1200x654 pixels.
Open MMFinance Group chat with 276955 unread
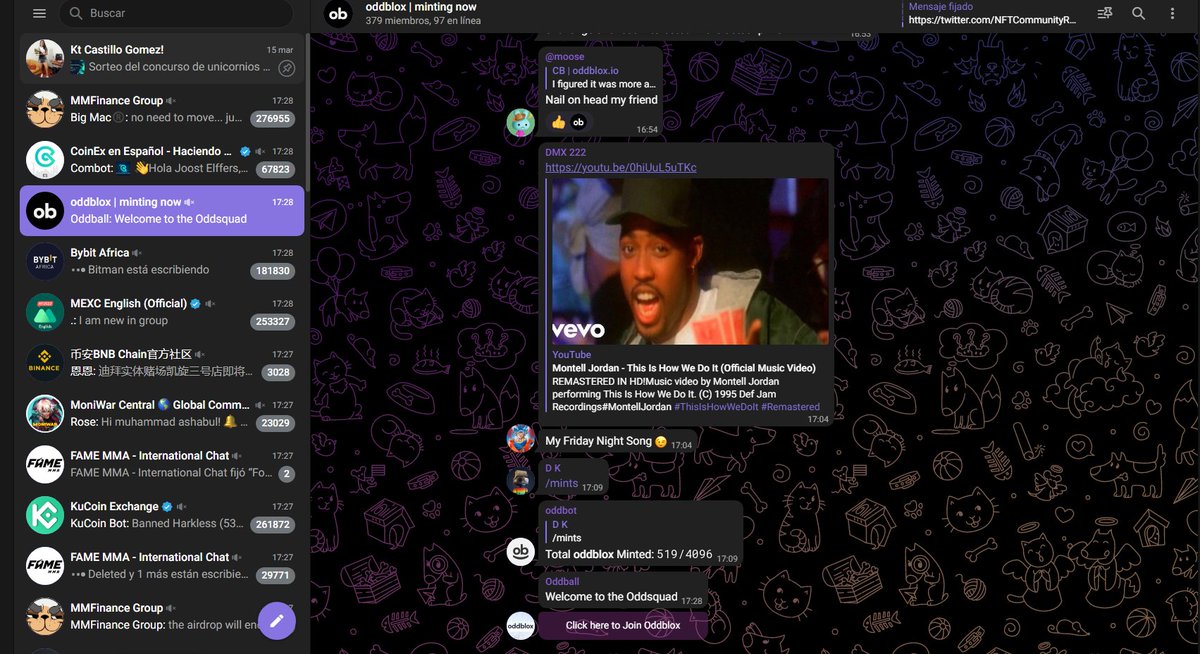(x=160, y=109)
